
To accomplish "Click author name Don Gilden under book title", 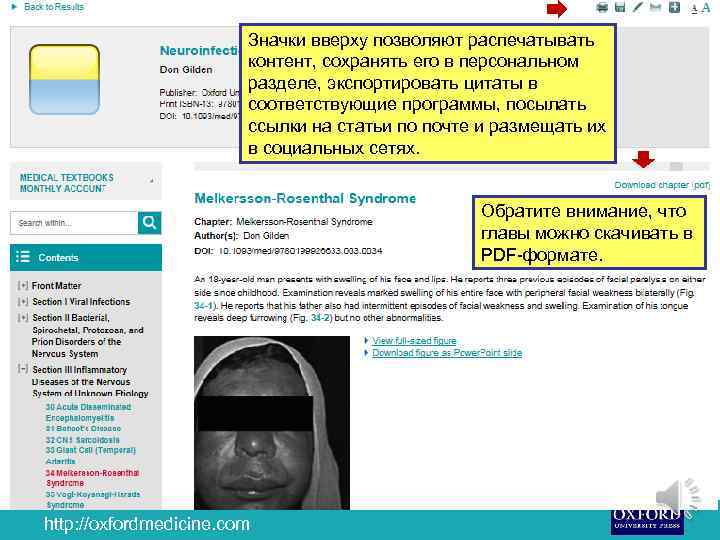I will tap(186, 70).
